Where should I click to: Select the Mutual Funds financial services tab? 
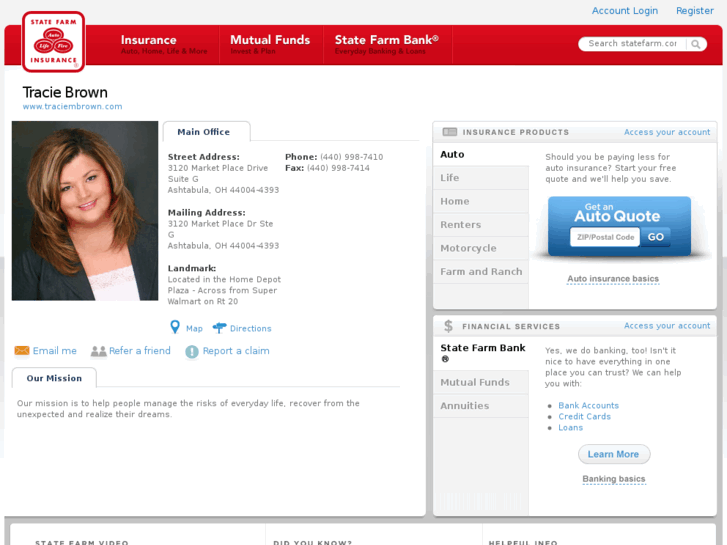(x=481, y=382)
